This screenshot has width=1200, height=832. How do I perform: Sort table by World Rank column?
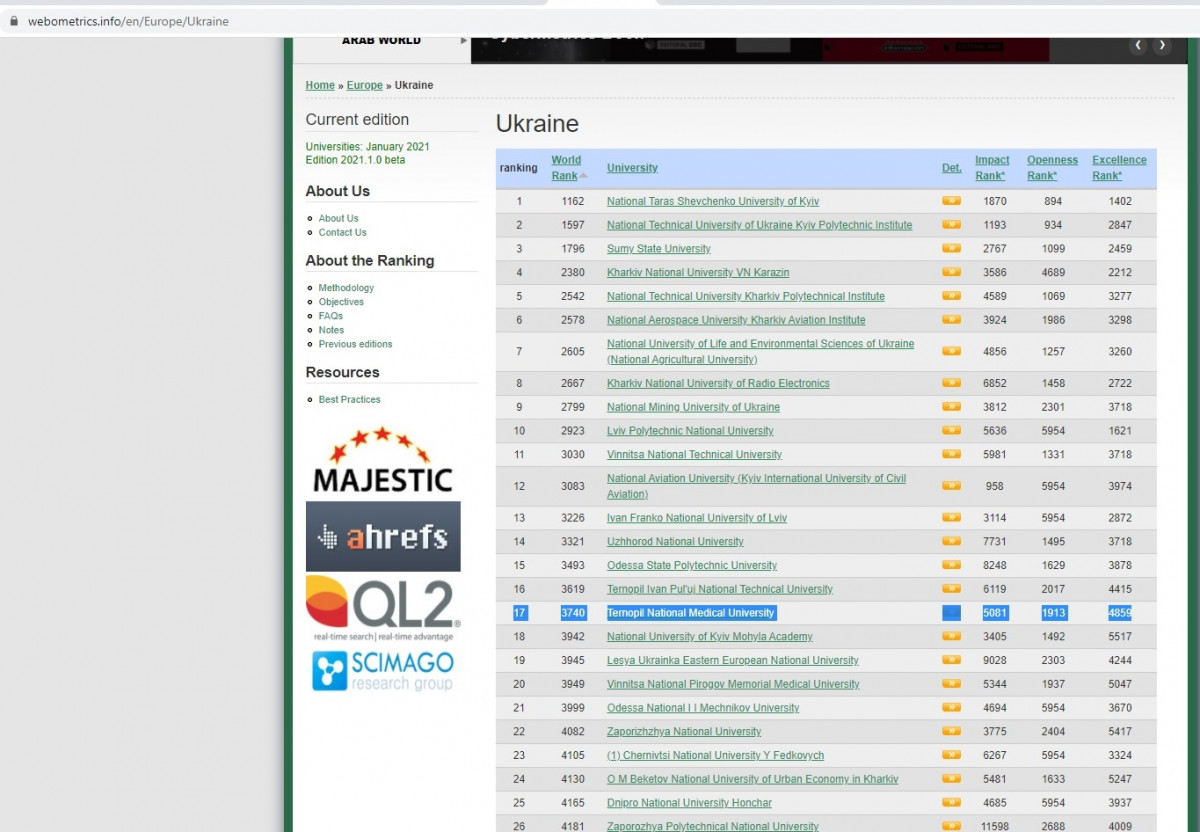click(x=566, y=168)
